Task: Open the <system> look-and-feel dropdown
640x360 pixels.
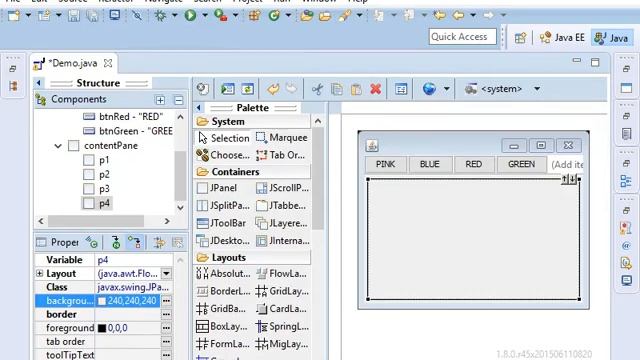Action: (x=537, y=89)
